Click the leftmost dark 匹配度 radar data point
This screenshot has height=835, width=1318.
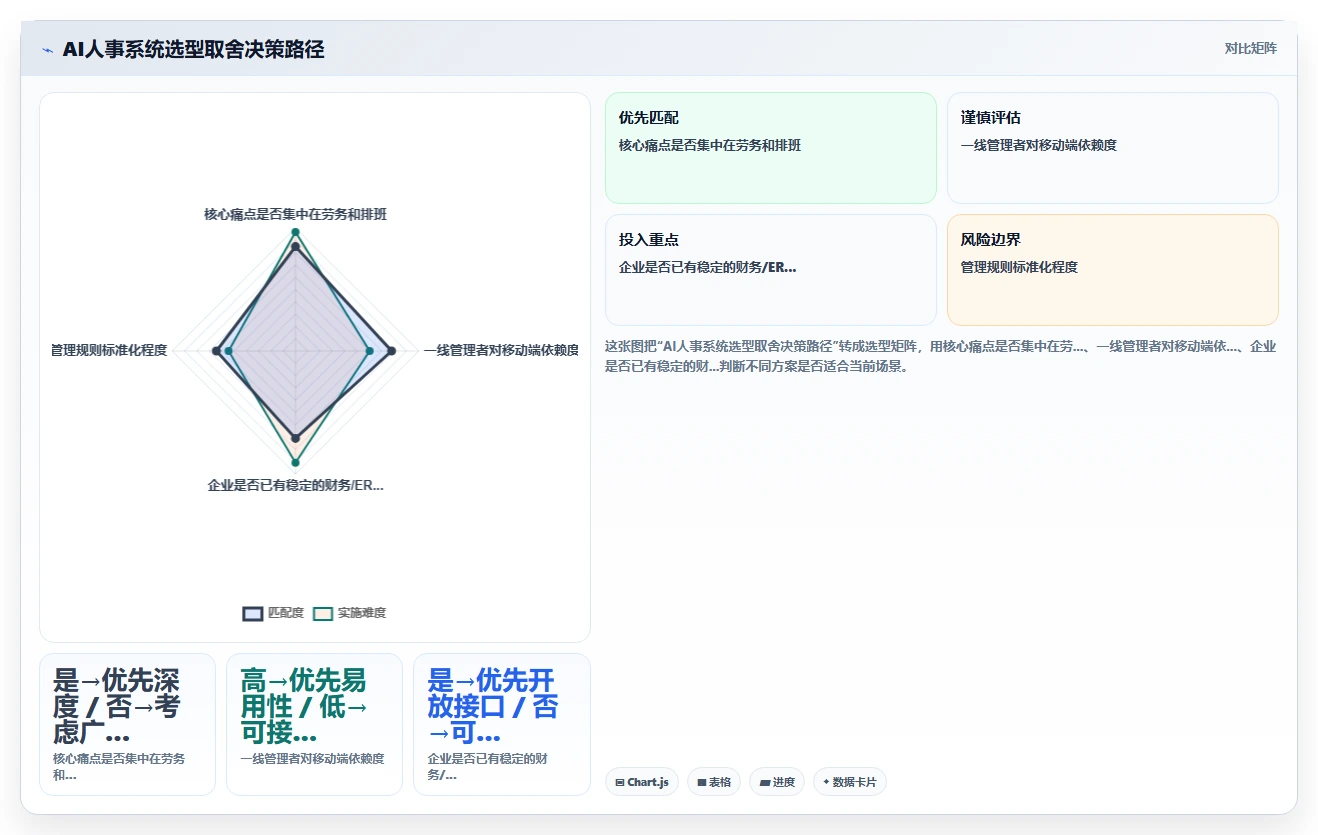click(216, 350)
